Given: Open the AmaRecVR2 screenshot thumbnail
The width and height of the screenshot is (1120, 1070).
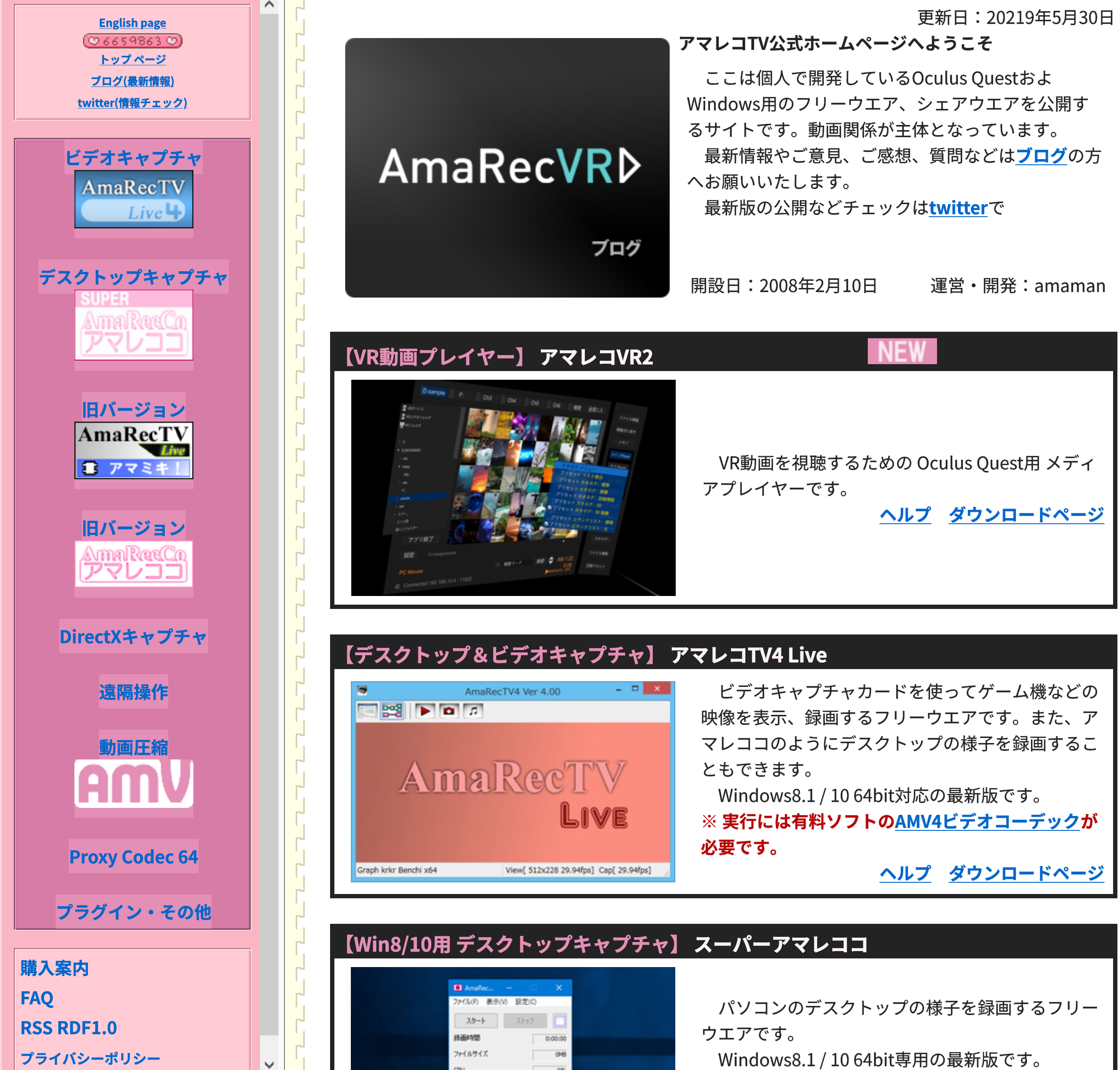Looking at the screenshot, I should (x=513, y=488).
